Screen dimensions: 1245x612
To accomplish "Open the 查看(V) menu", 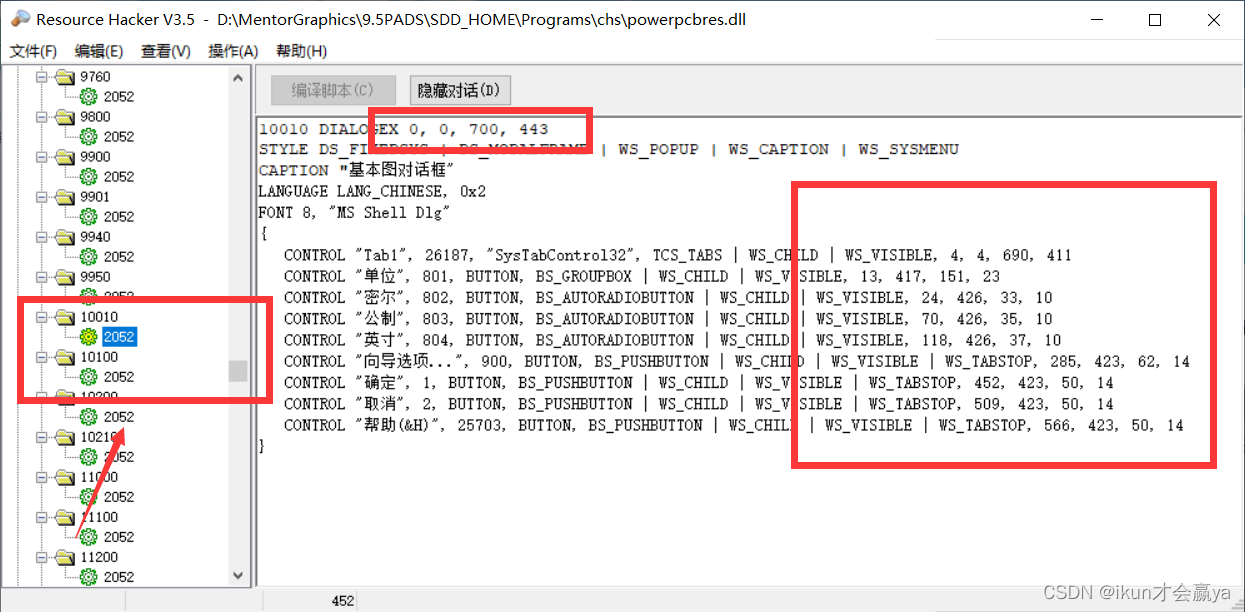I will [x=164, y=51].
